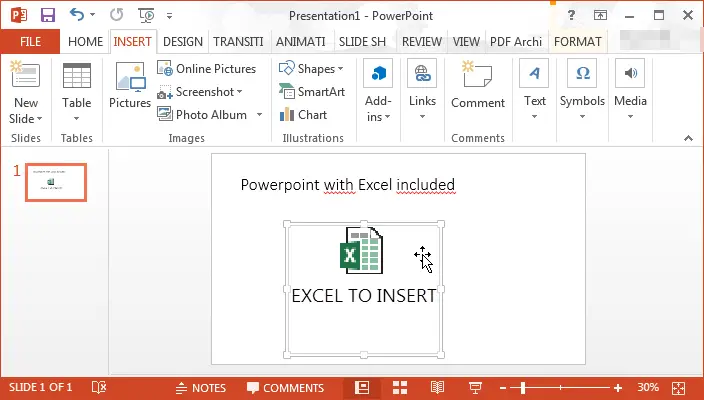The height and width of the screenshot is (400, 704).
Task: Open the Shapes gallery
Action: point(311,69)
